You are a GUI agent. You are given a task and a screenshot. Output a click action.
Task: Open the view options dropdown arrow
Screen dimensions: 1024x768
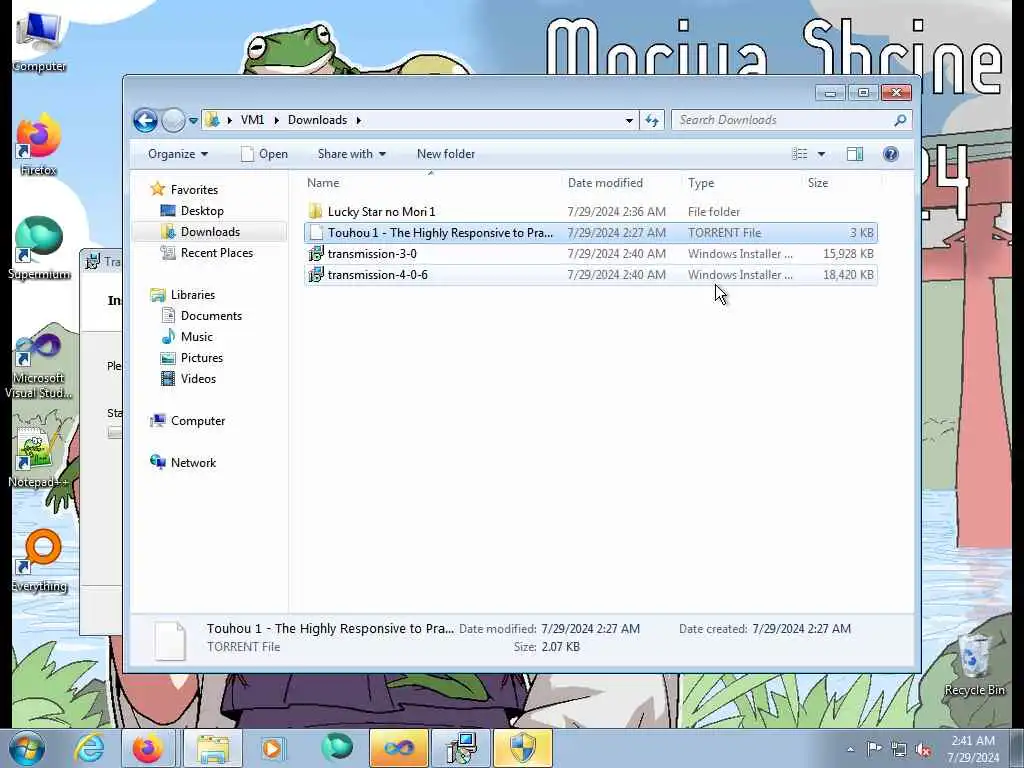point(822,154)
